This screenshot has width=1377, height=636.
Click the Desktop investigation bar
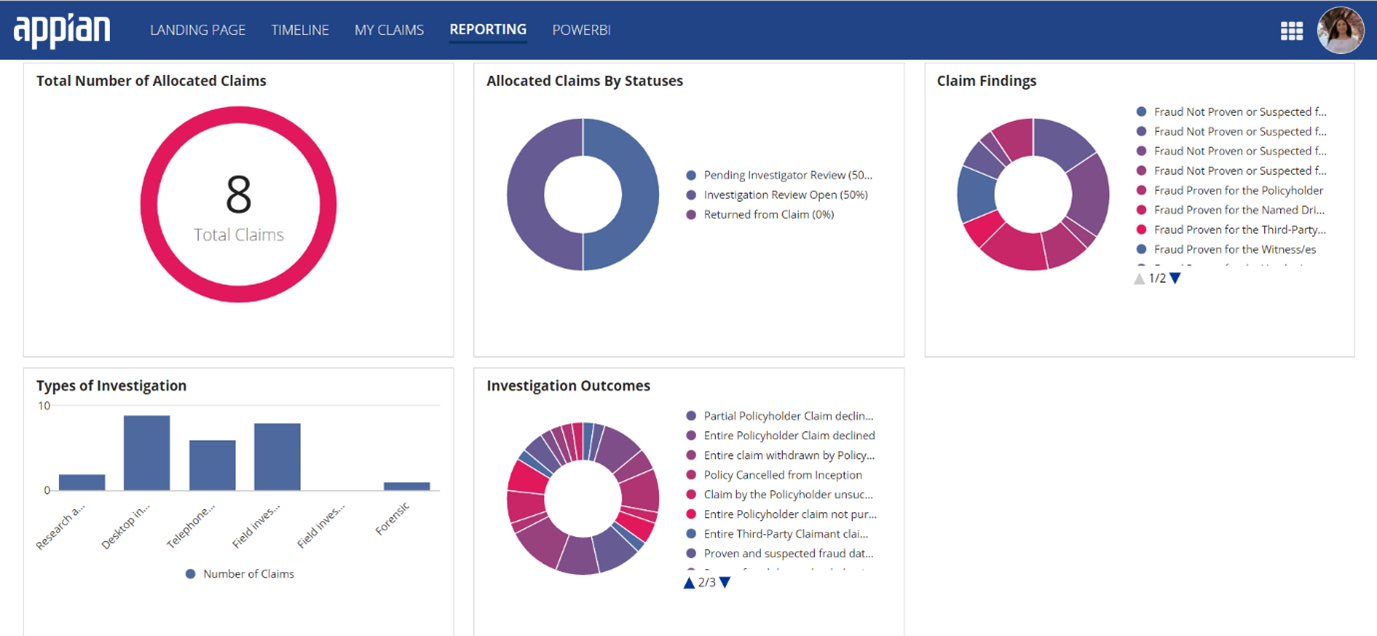point(147,453)
